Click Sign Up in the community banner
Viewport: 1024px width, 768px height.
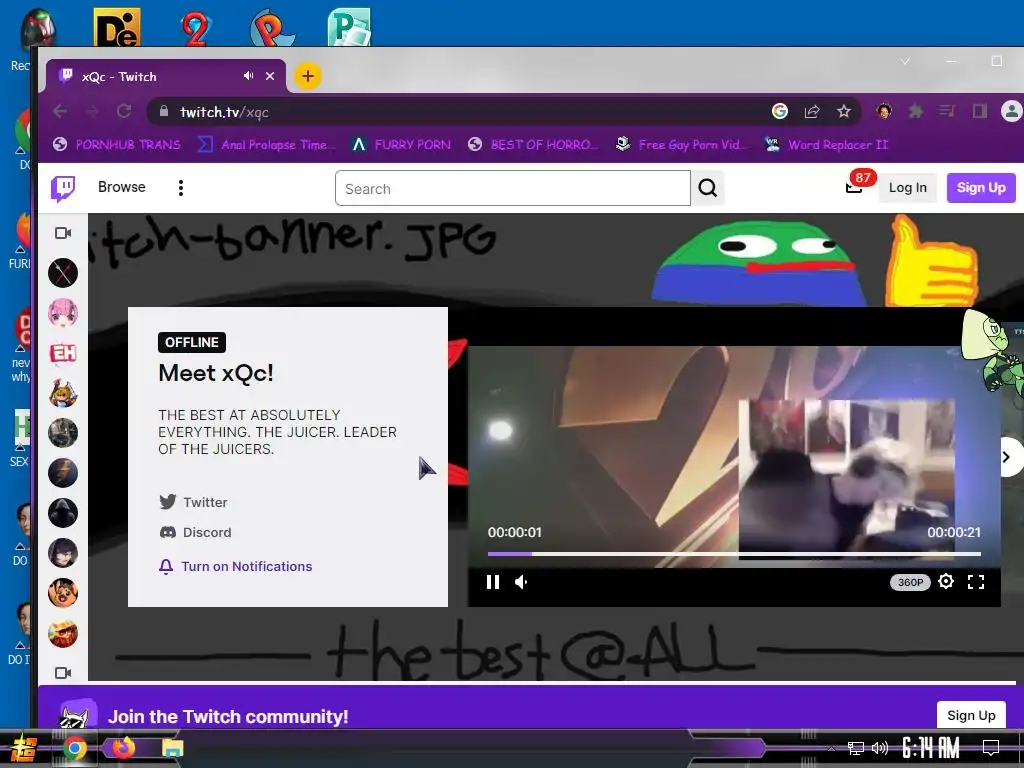click(971, 715)
